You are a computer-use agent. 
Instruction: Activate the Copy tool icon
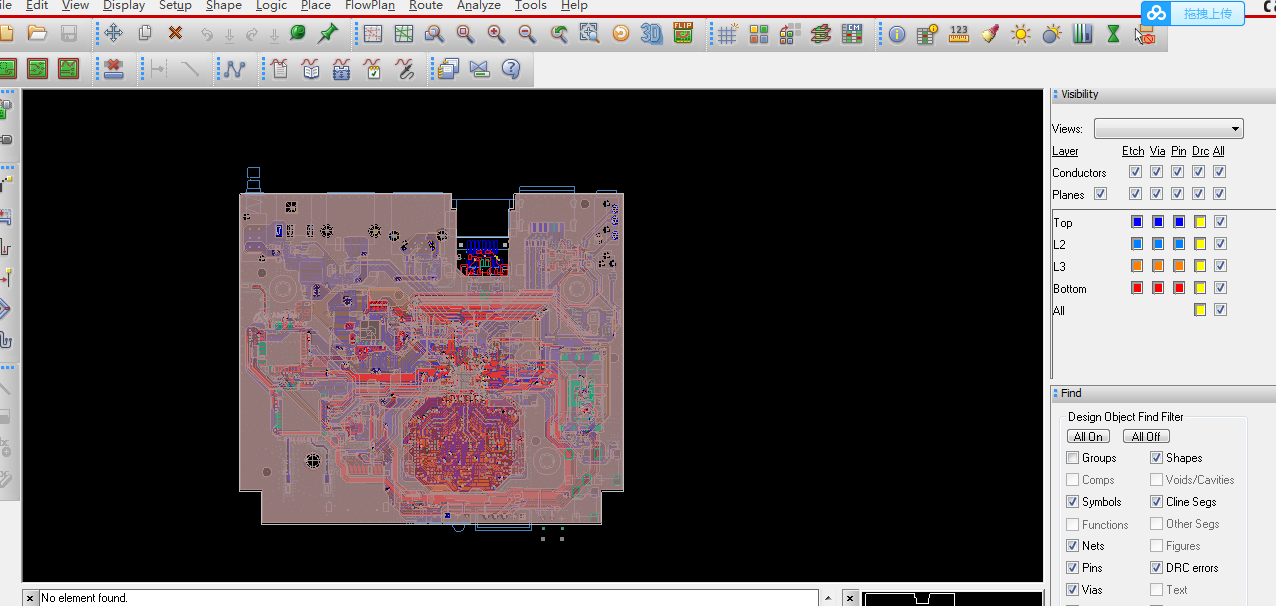click(144, 33)
